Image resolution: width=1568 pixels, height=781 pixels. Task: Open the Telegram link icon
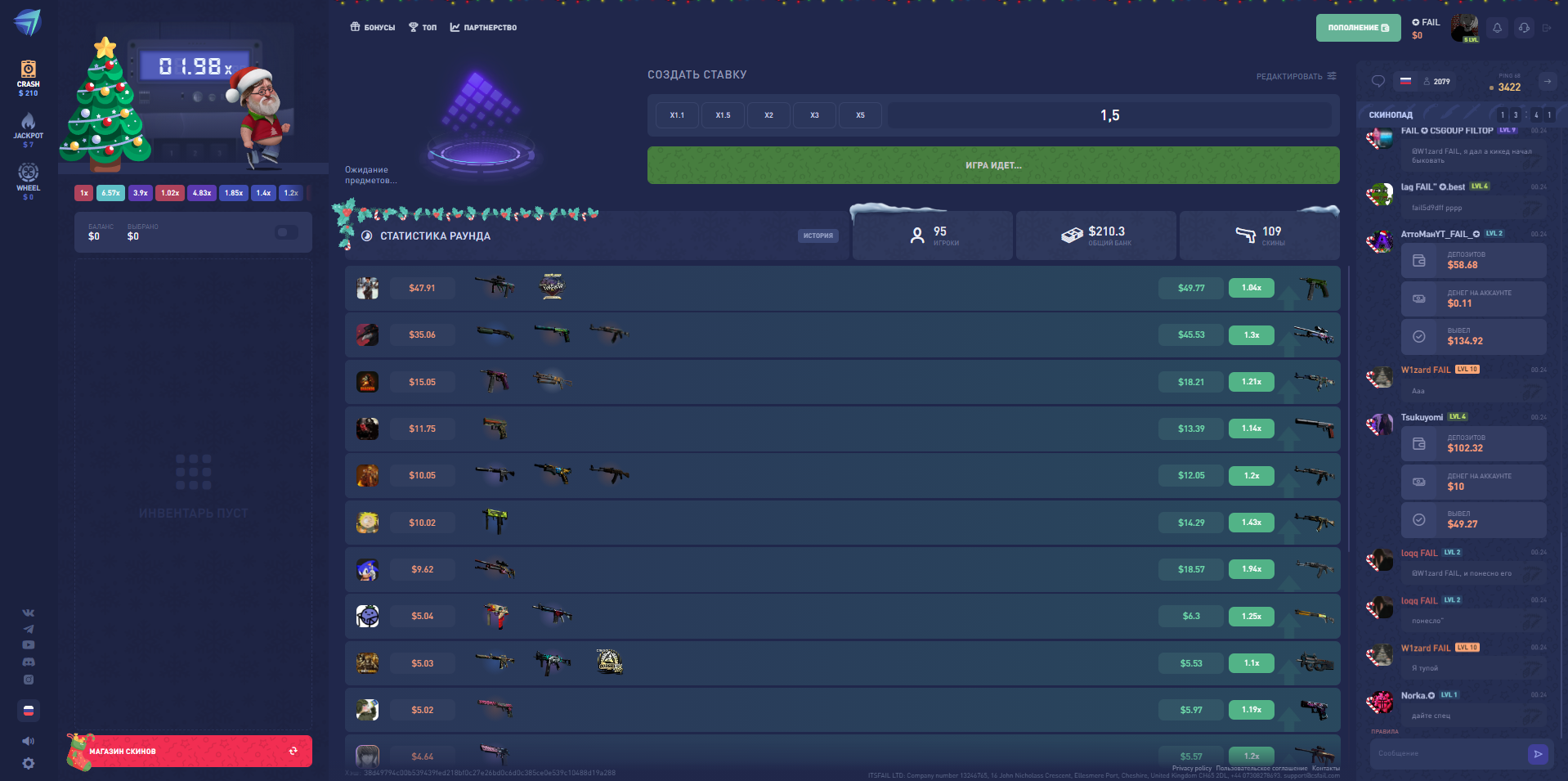click(x=29, y=629)
